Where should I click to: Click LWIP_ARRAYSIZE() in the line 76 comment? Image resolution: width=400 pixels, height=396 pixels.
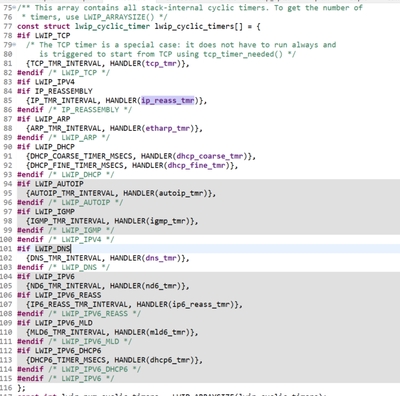(x=119, y=17)
